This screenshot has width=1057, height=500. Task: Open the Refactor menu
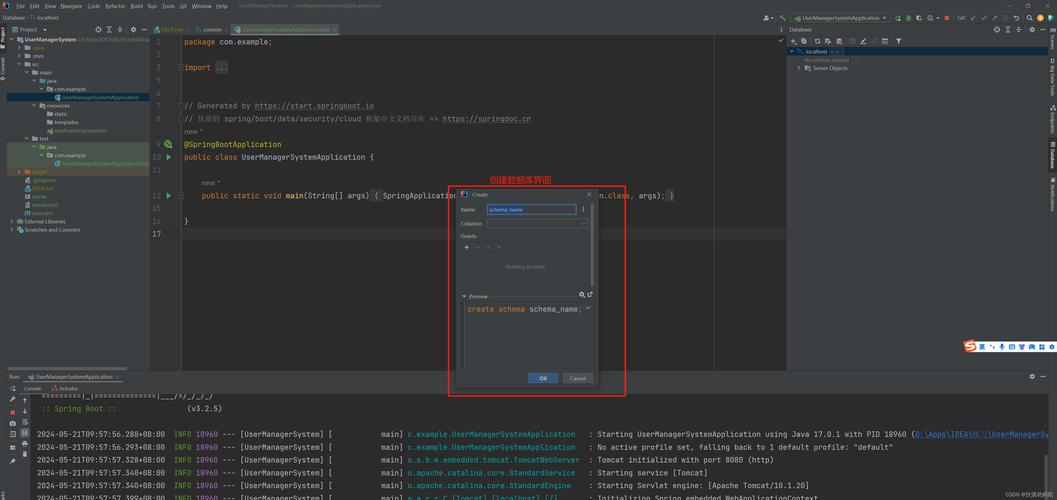pyautogui.click(x=115, y=6)
